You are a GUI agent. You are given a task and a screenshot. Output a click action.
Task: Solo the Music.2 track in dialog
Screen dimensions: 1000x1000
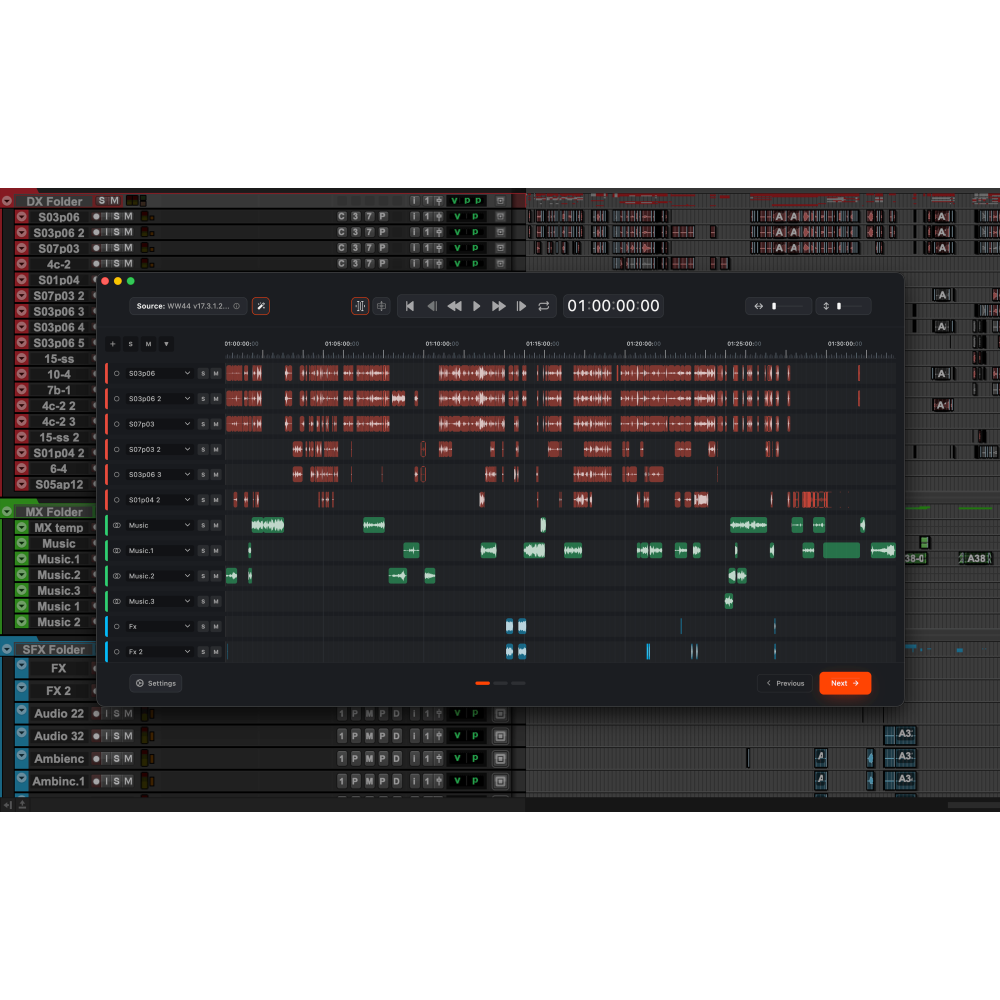click(203, 576)
